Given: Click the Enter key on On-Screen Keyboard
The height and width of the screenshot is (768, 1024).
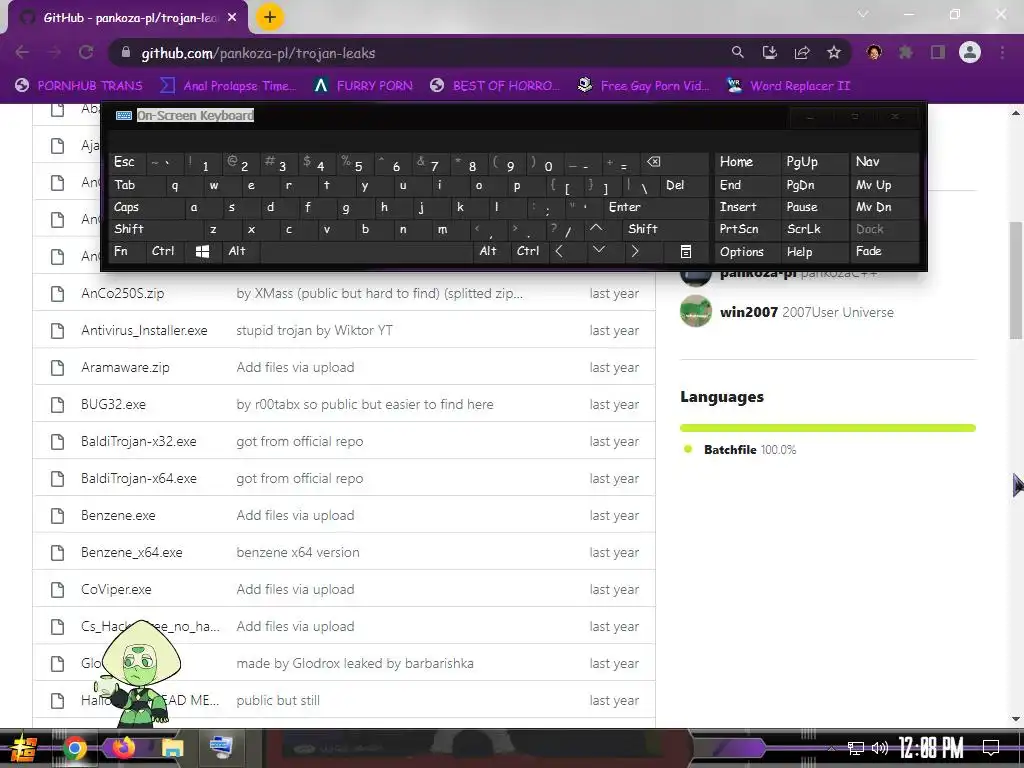Looking at the screenshot, I should 656,207.
